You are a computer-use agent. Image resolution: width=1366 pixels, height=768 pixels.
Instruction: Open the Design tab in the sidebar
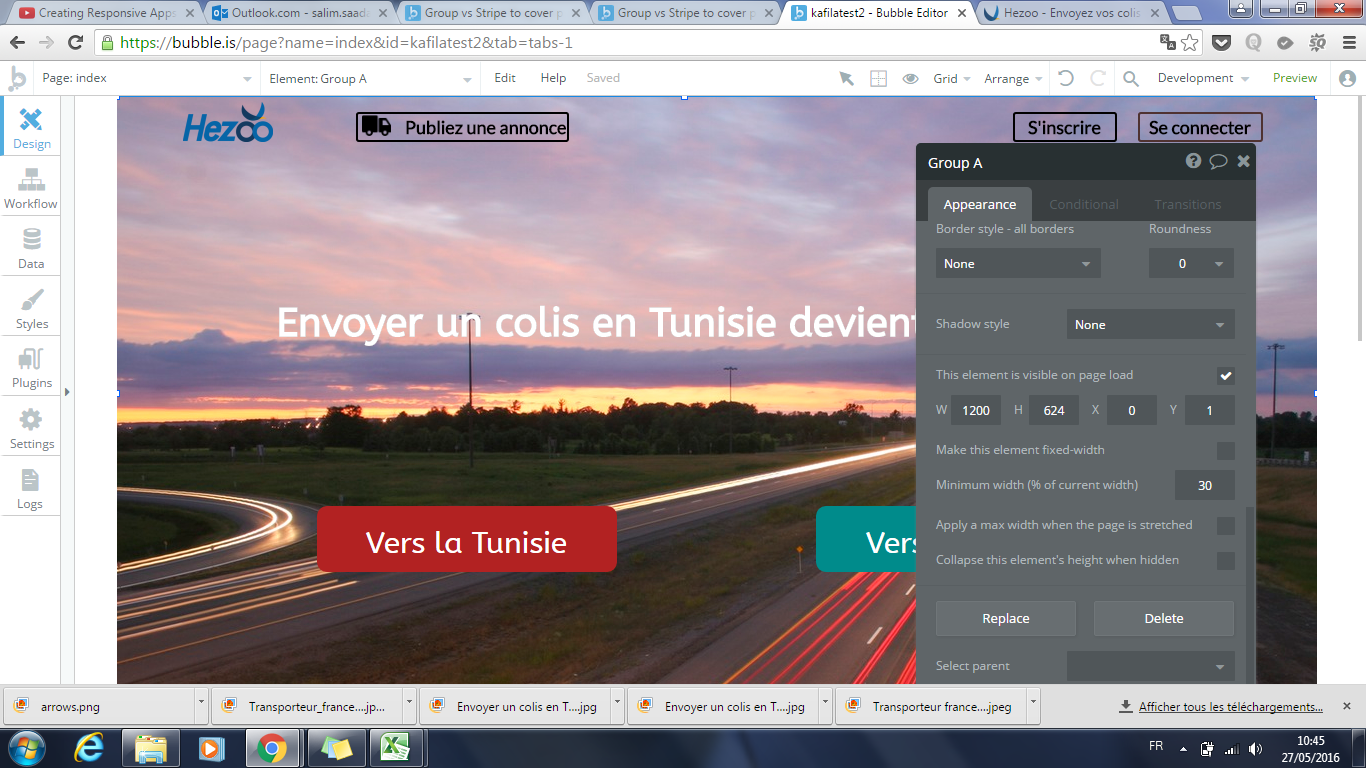[x=31, y=127]
